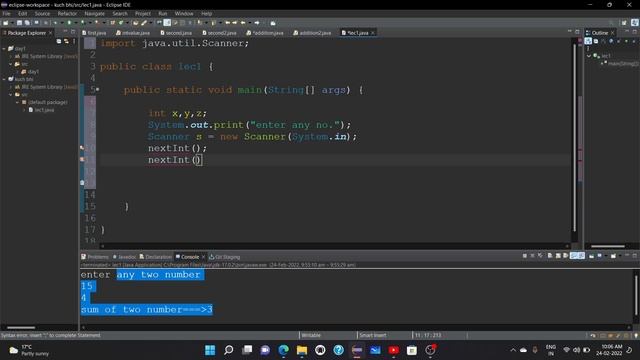Viewport: 640px width, 360px height.
Task: Open Microsoft Edge from the taskbar
Action: [x=283, y=350]
